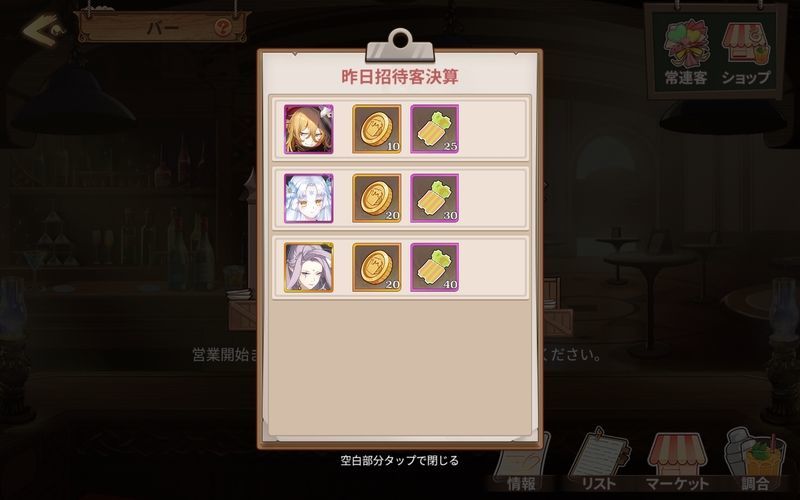Click the 昨日招待客決算 title header
800x500 pixels.
(x=400, y=77)
